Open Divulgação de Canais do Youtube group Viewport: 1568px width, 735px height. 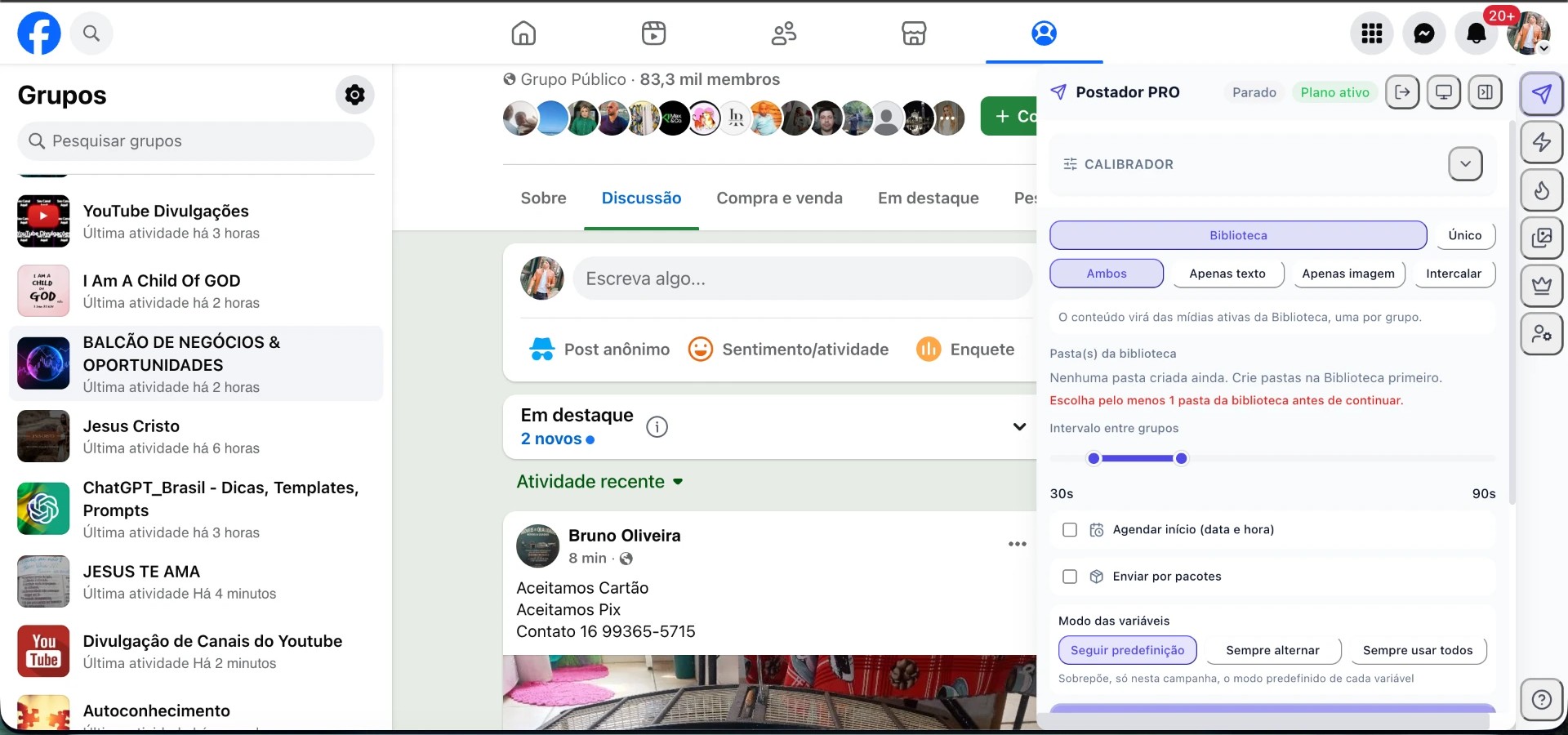pos(196,652)
